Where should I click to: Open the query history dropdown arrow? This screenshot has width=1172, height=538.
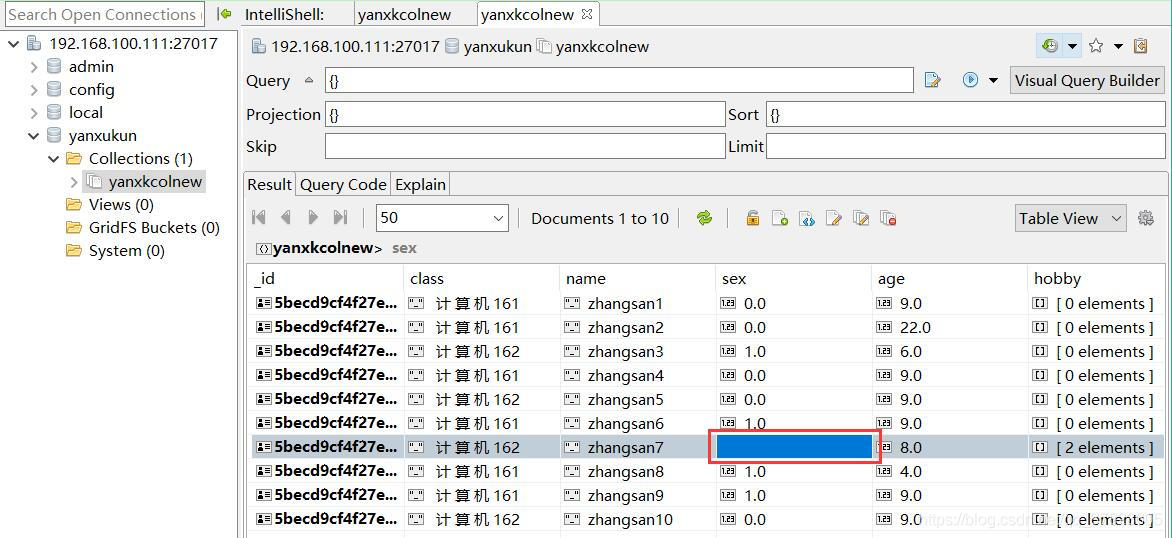pos(1072,46)
